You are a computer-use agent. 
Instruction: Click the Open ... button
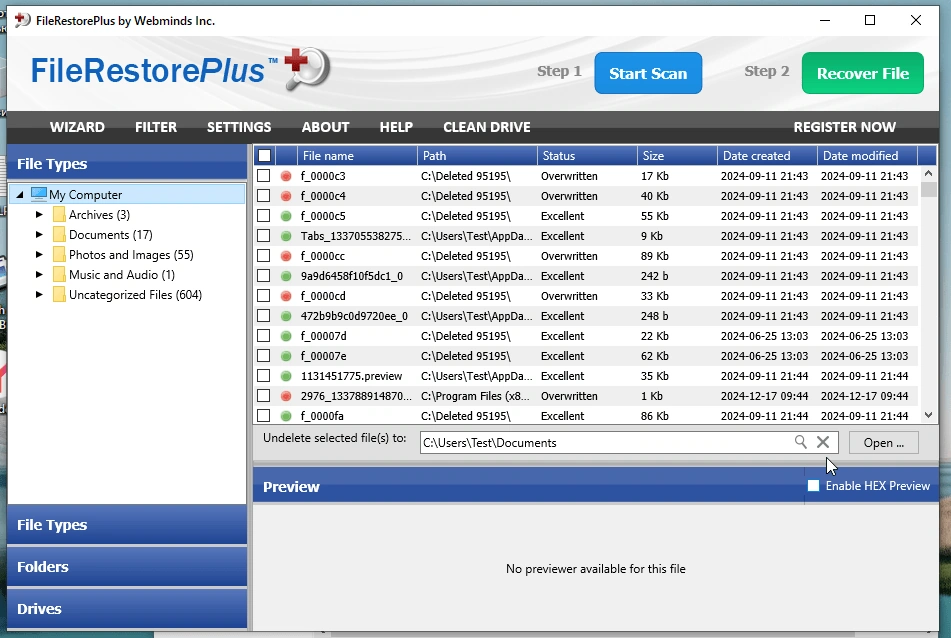pos(883,443)
